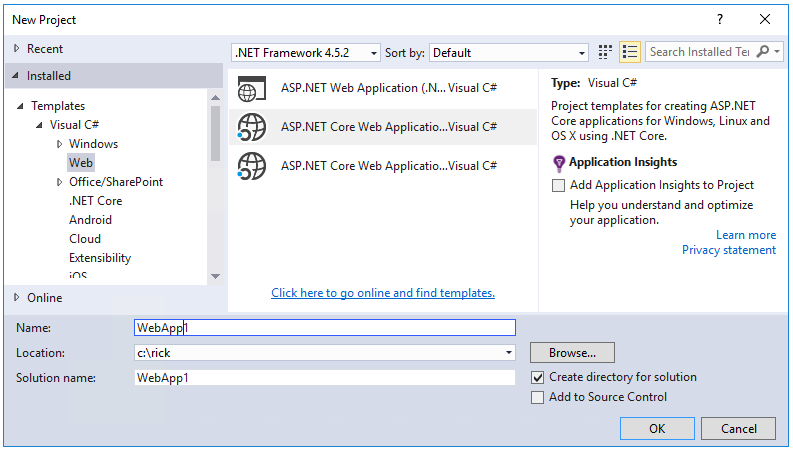
Task: Open the .NET Framework version dropdown
Action: (x=305, y=52)
